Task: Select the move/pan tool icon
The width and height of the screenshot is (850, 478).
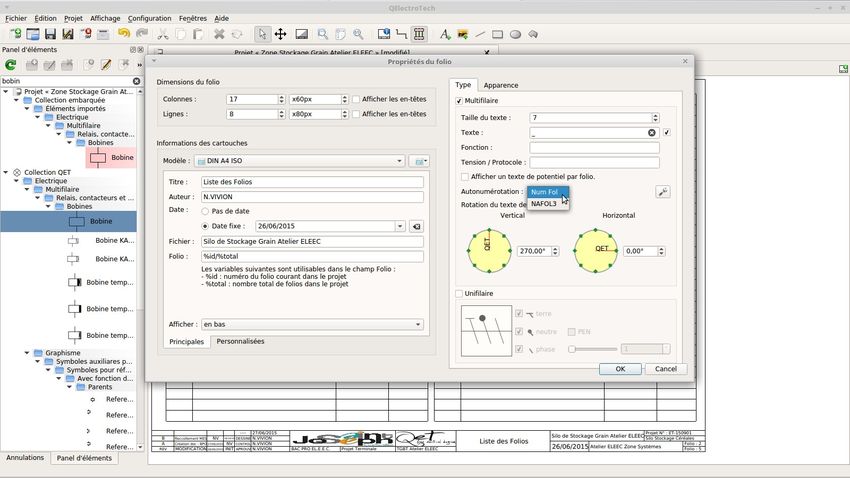Action: click(280, 34)
